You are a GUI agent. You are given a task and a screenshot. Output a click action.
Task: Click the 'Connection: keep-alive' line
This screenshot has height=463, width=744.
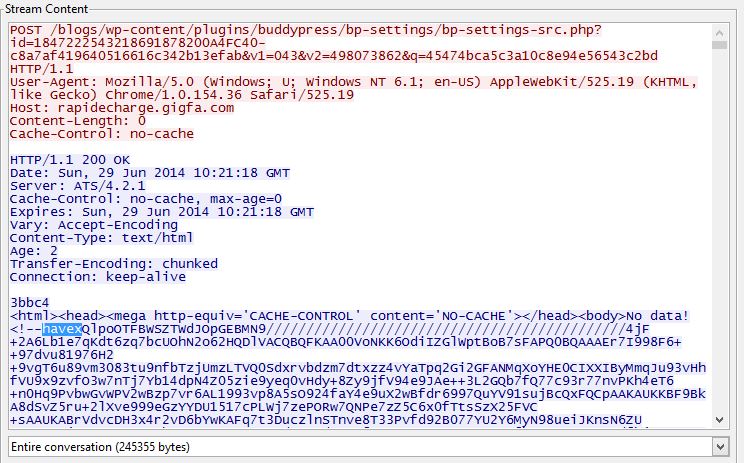[x=98, y=277]
